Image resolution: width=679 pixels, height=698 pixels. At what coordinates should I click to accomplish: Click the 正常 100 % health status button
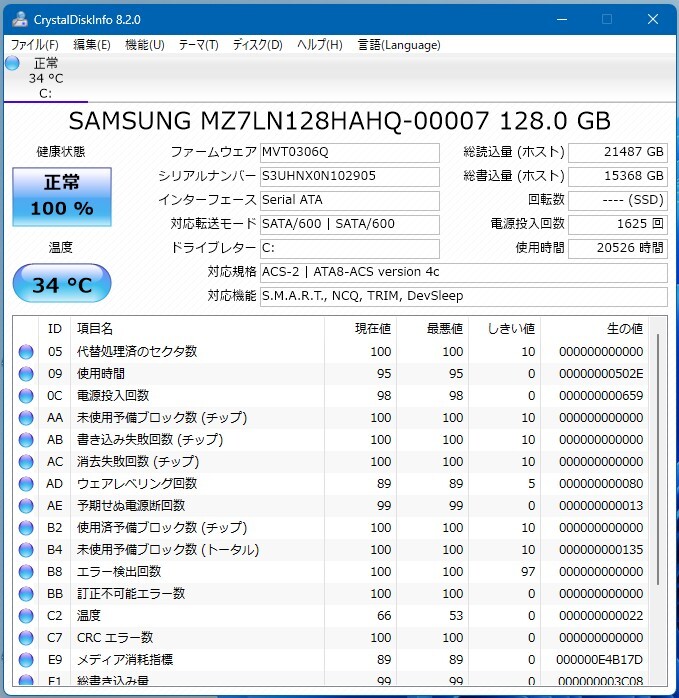point(62,197)
